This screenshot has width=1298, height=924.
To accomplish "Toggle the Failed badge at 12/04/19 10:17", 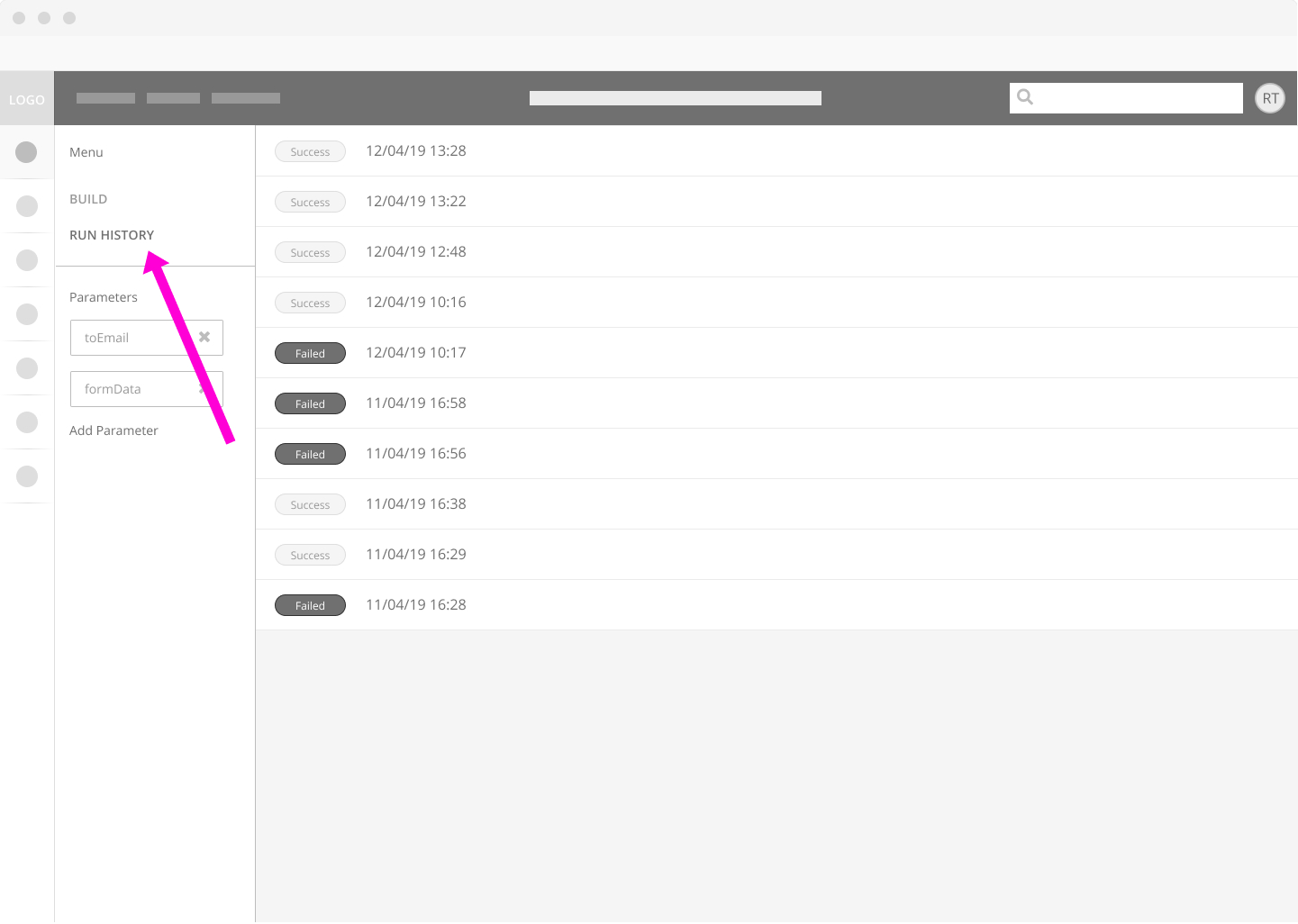I will click(310, 352).
